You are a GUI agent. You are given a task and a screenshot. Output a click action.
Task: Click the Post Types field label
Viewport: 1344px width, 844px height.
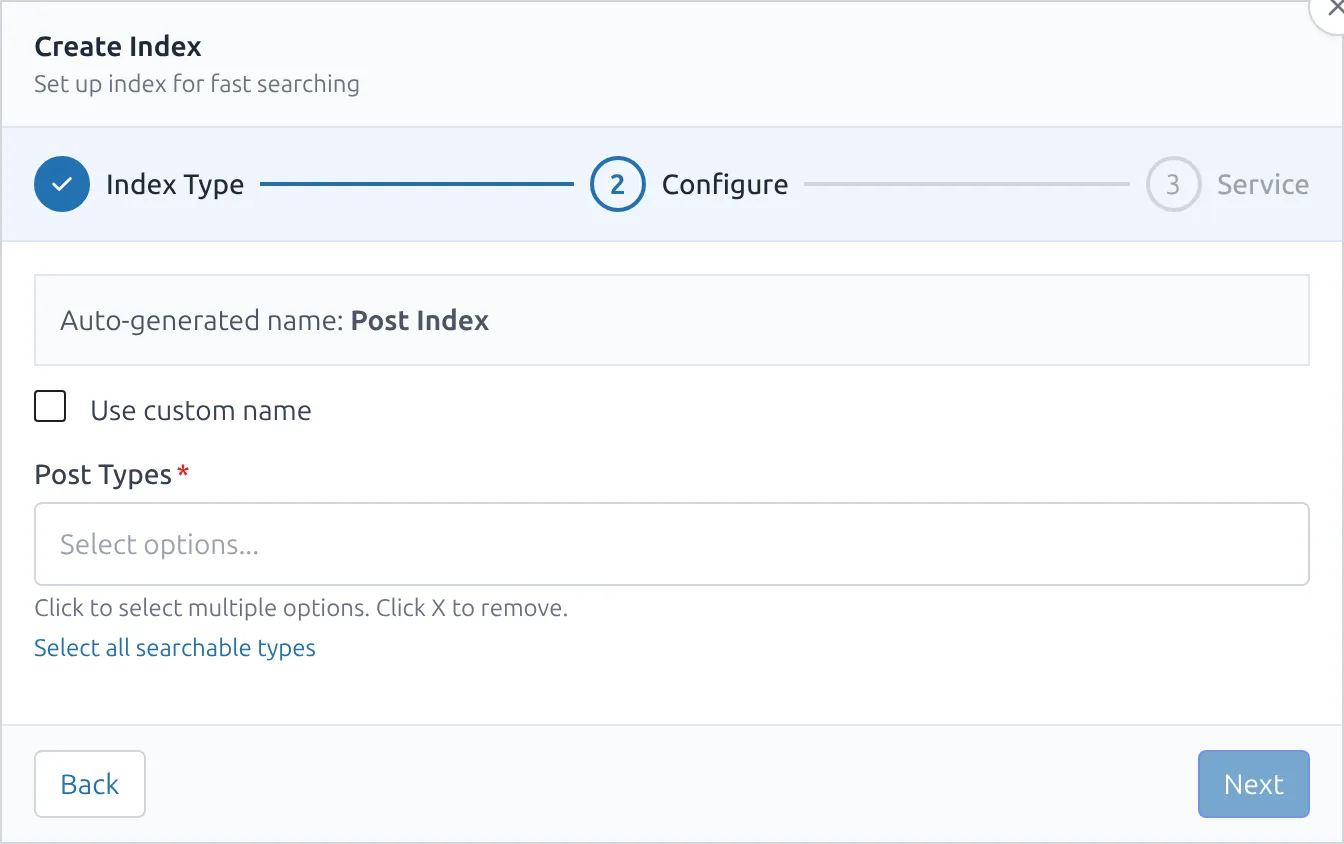pos(103,475)
